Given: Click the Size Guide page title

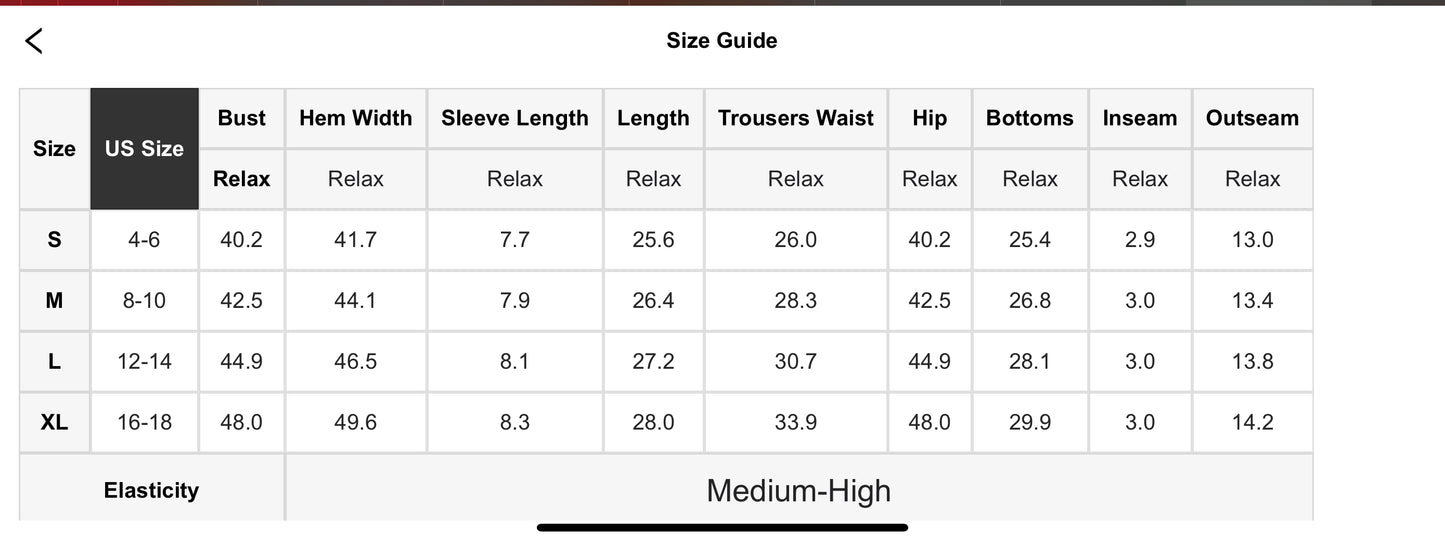Looking at the screenshot, I should [721, 41].
